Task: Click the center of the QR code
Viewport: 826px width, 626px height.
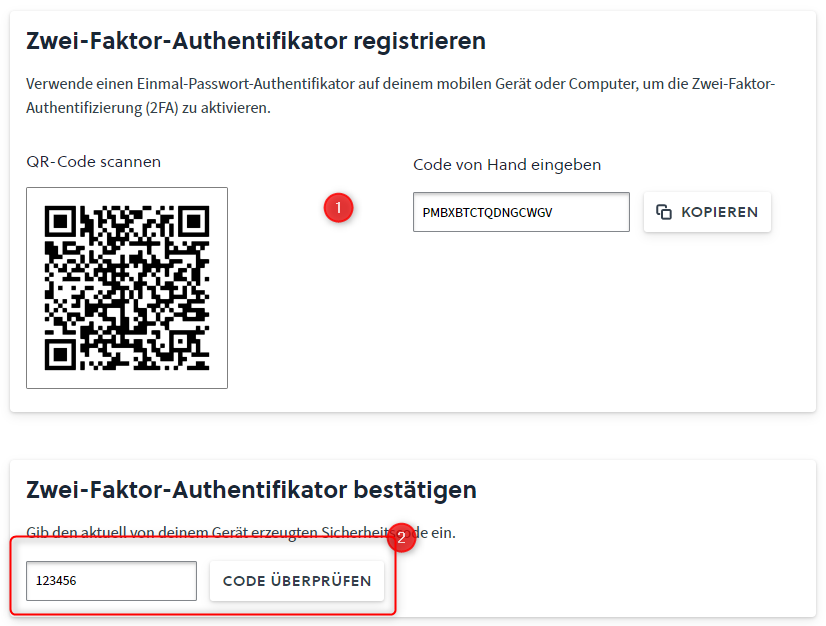Action: click(127, 288)
